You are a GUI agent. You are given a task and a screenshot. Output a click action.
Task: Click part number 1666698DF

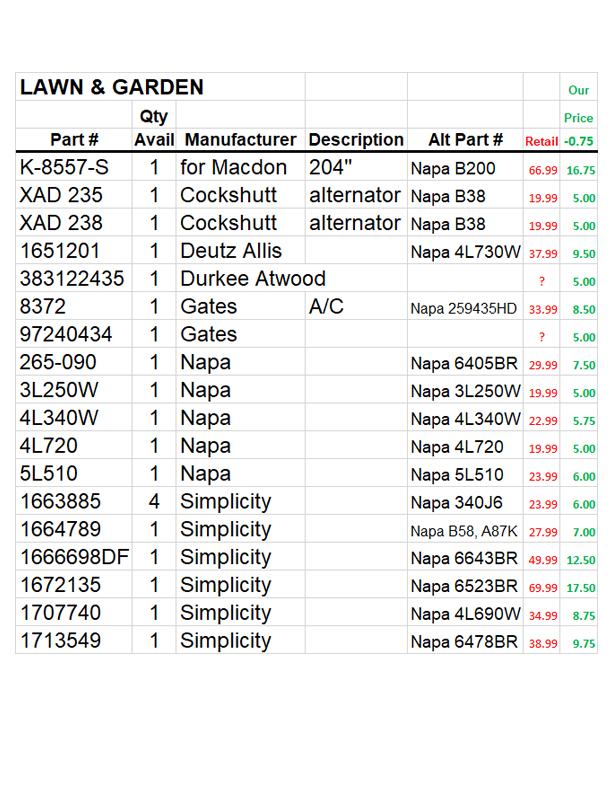(74, 558)
